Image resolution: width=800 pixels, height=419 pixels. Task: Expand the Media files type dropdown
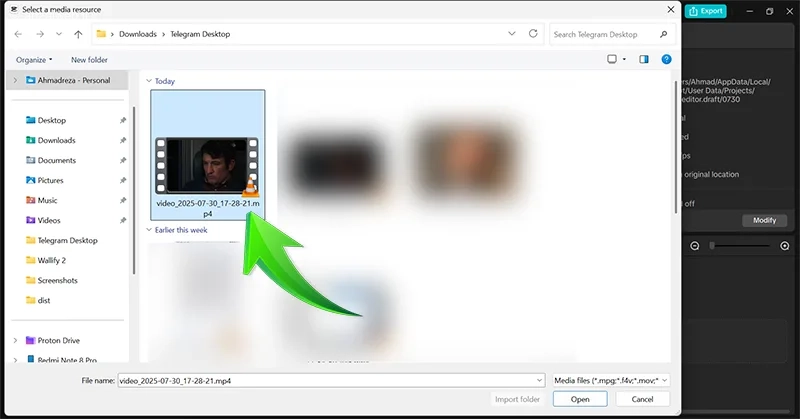click(x=611, y=380)
